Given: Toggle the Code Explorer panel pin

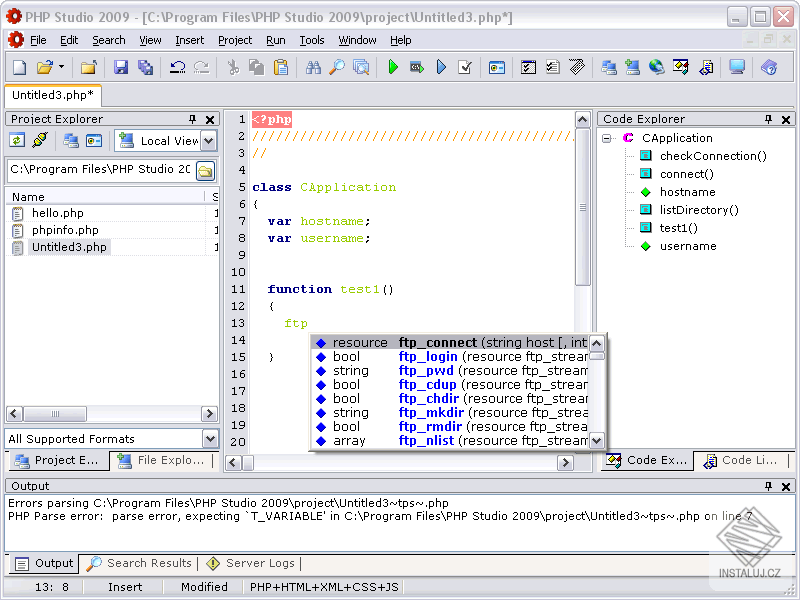Looking at the screenshot, I should click(769, 119).
